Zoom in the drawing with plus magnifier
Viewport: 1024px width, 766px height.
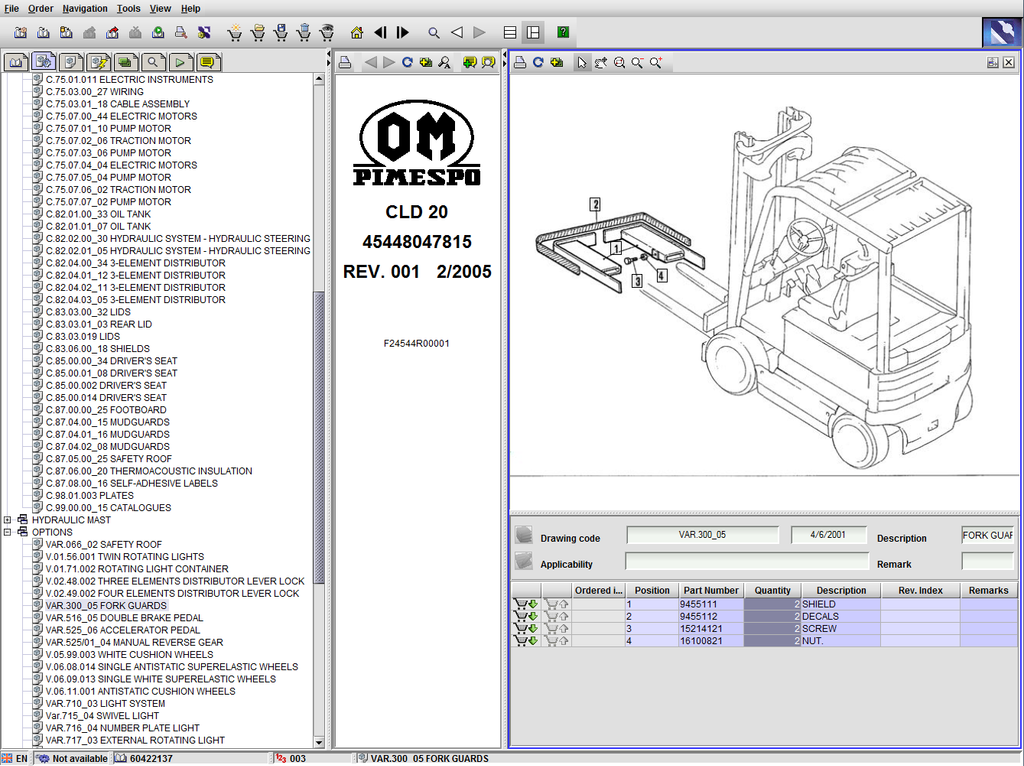(656, 63)
